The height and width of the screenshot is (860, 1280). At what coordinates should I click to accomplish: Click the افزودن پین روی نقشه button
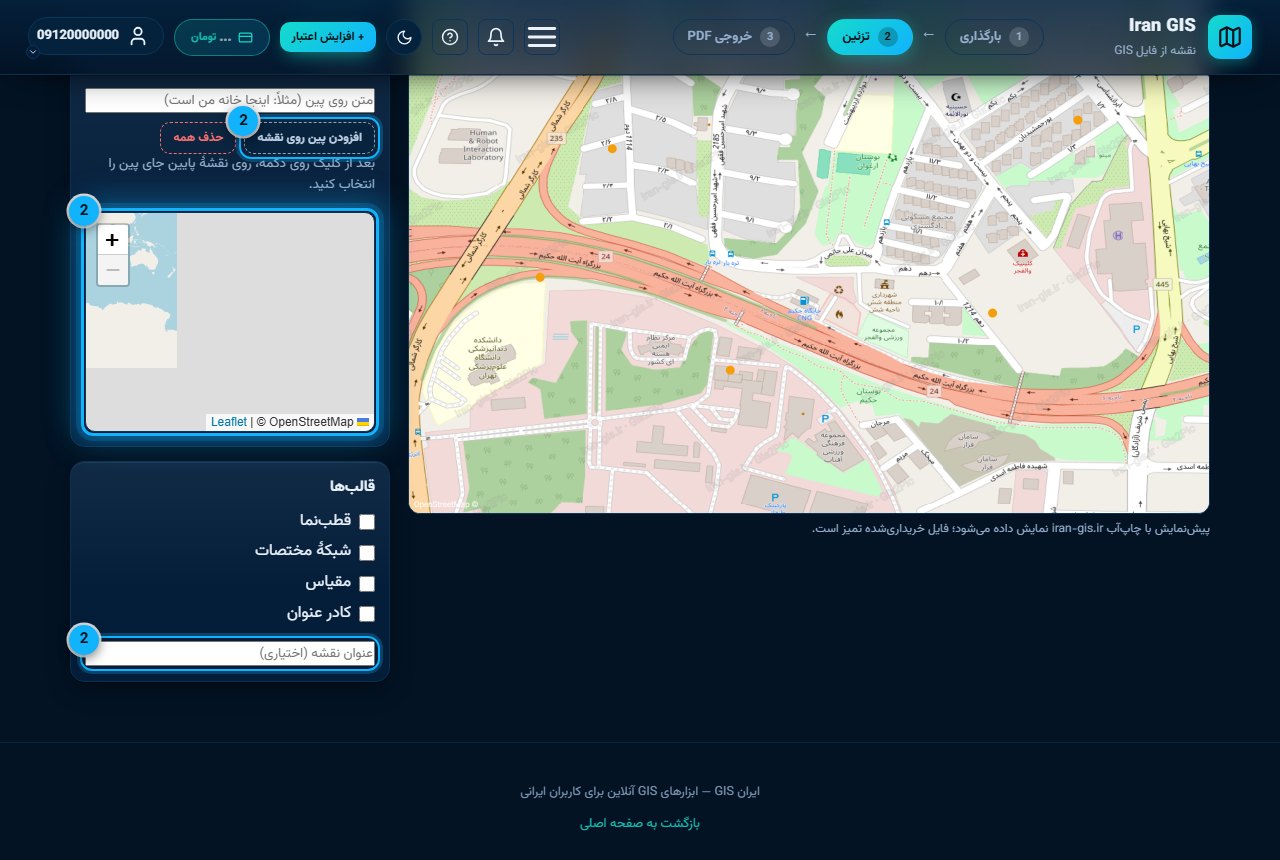pos(309,137)
